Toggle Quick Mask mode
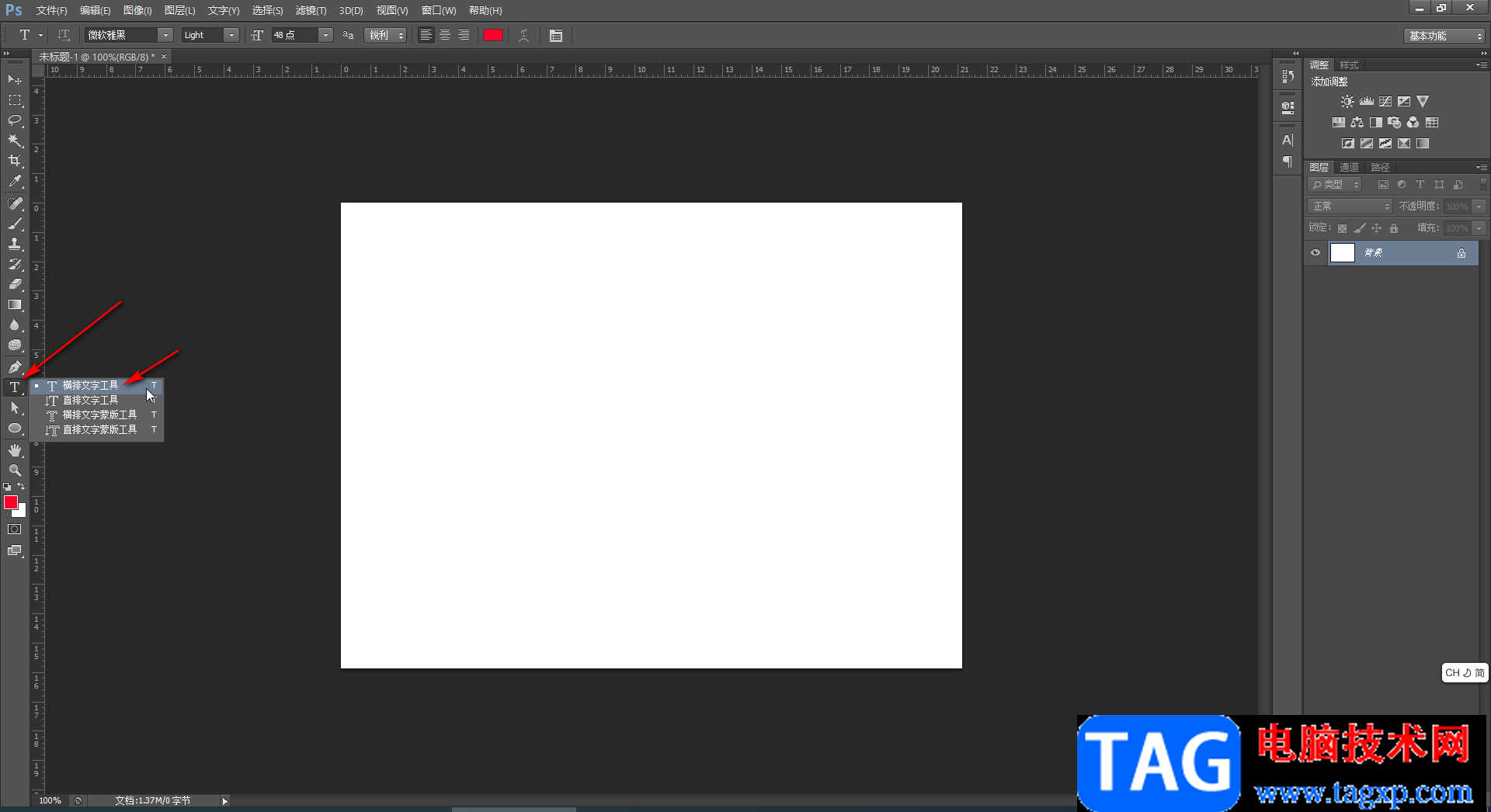This screenshot has height=812, width=1491. (15, 529)
